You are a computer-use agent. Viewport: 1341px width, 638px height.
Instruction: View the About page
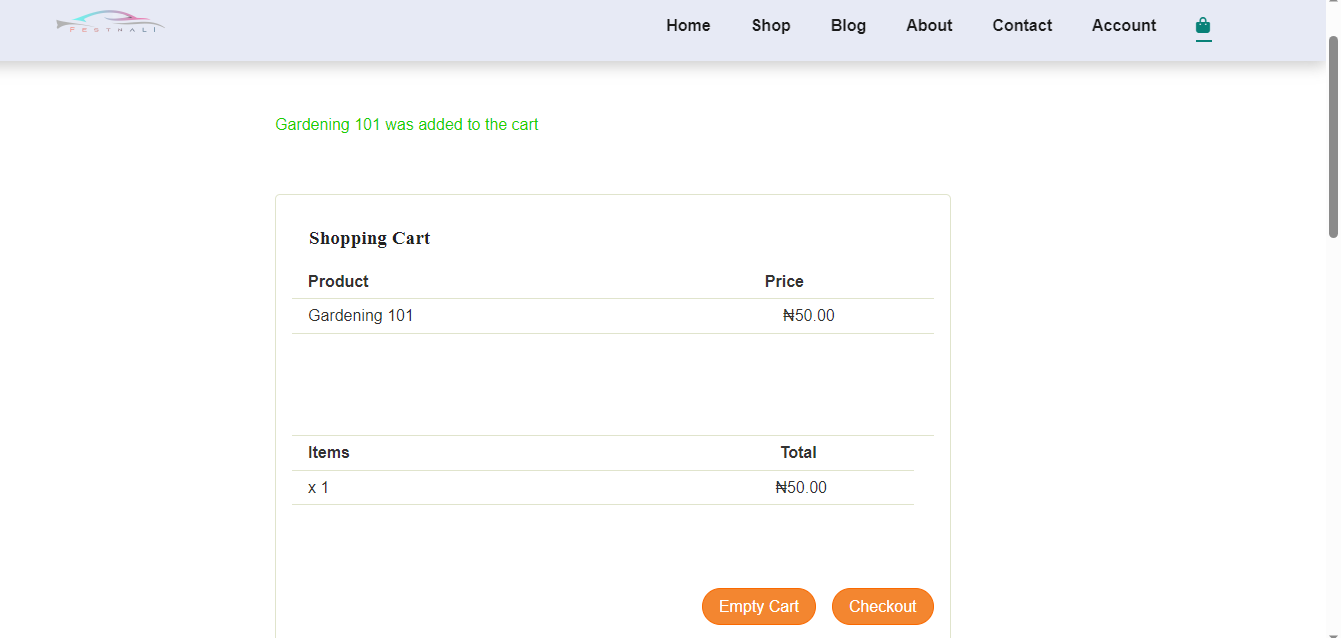pyautogui.click(x=928, y=25)
